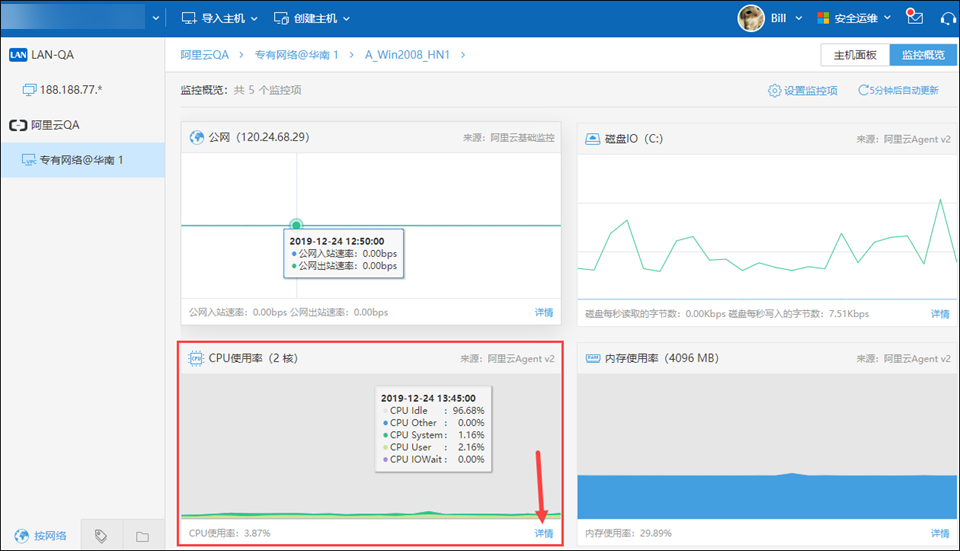Expand the 安全运维 dropdown

(854, 18)
